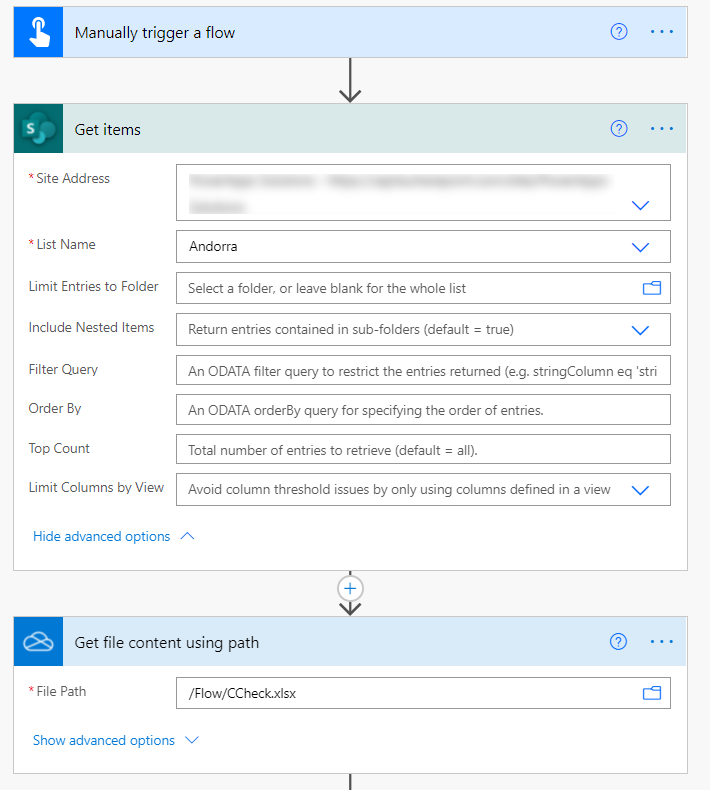
Task: Click the Top Count input field
Action: click(423, 449)
